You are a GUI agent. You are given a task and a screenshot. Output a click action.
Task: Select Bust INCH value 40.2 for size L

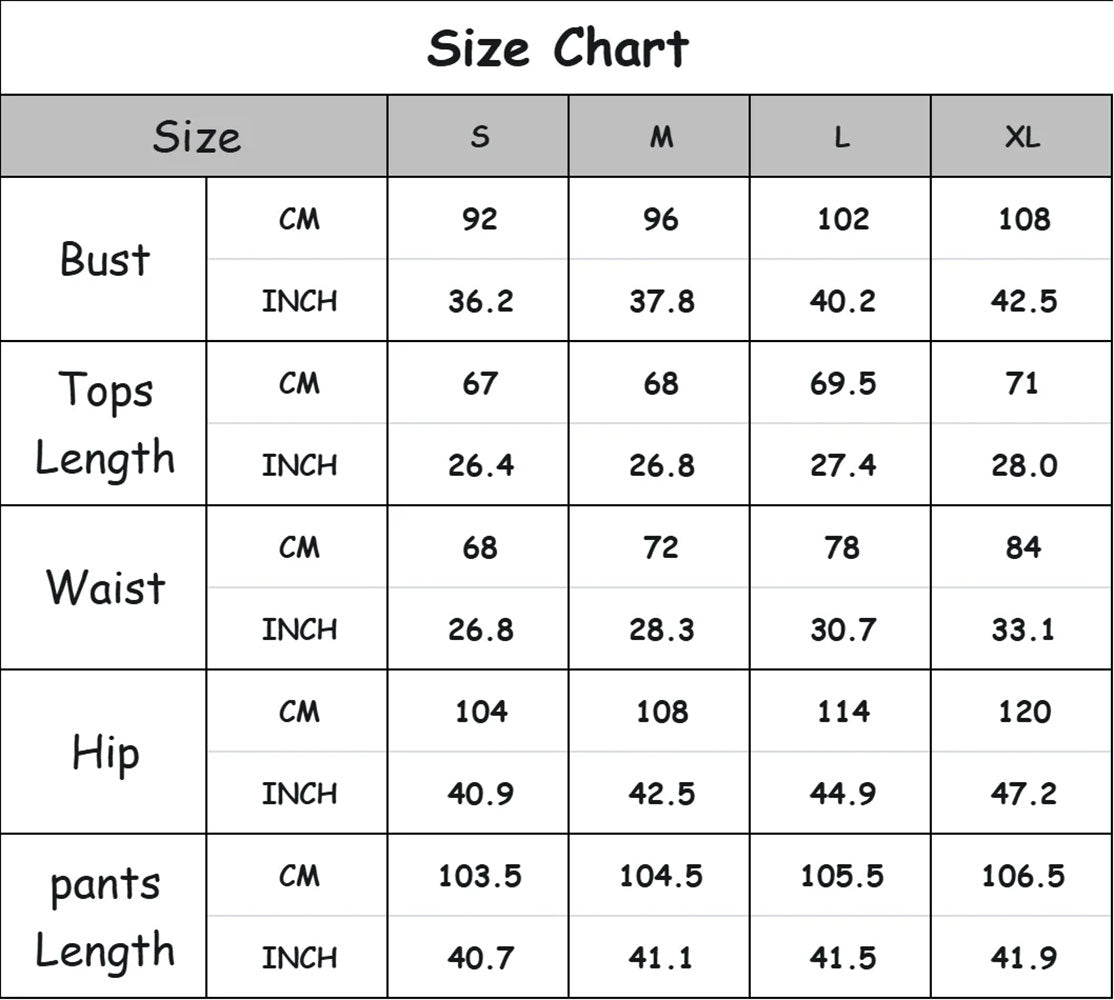(841, 301)
